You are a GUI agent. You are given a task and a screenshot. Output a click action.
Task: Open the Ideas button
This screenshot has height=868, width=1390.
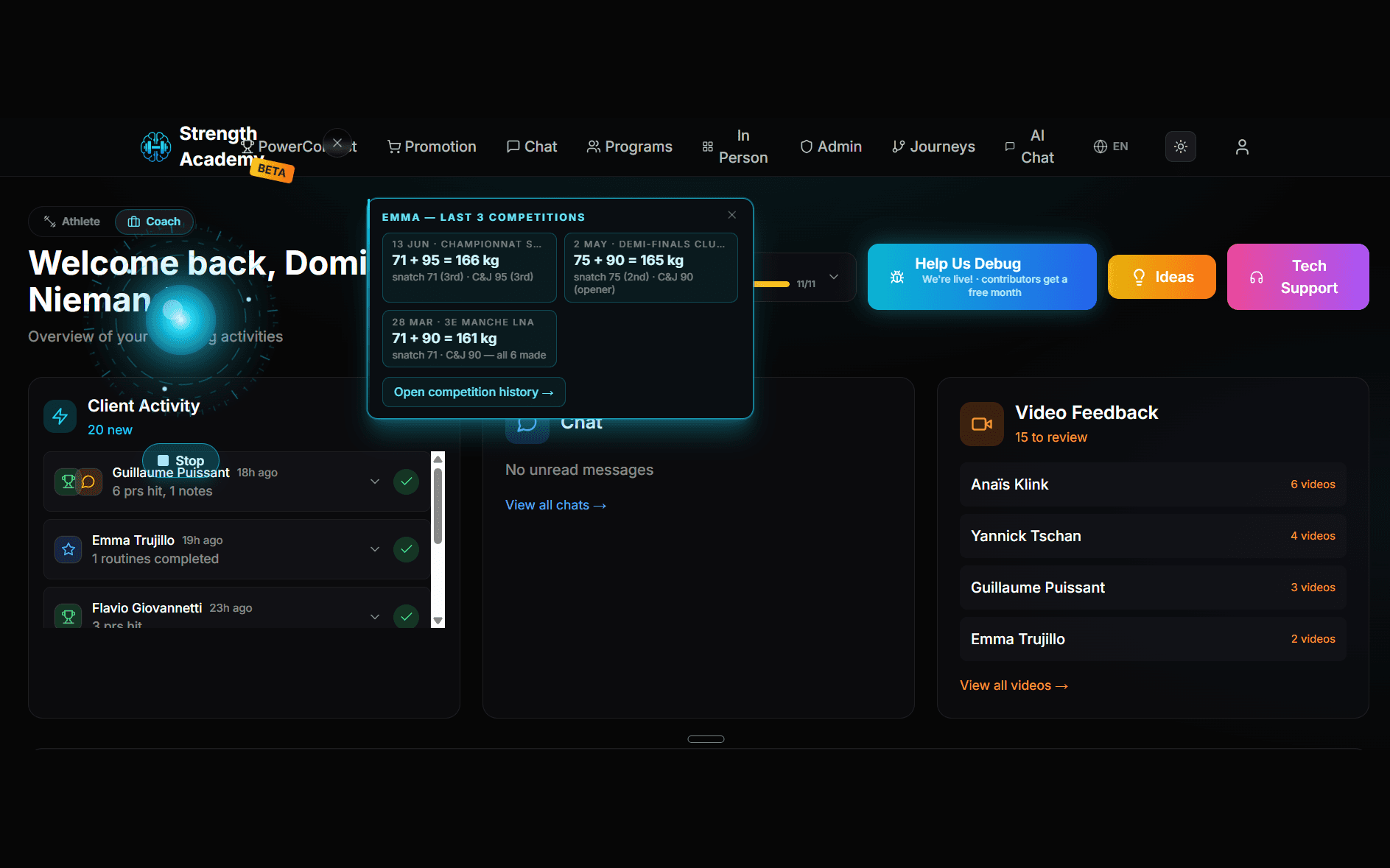pyautogui.click(x=1162, y=277)
